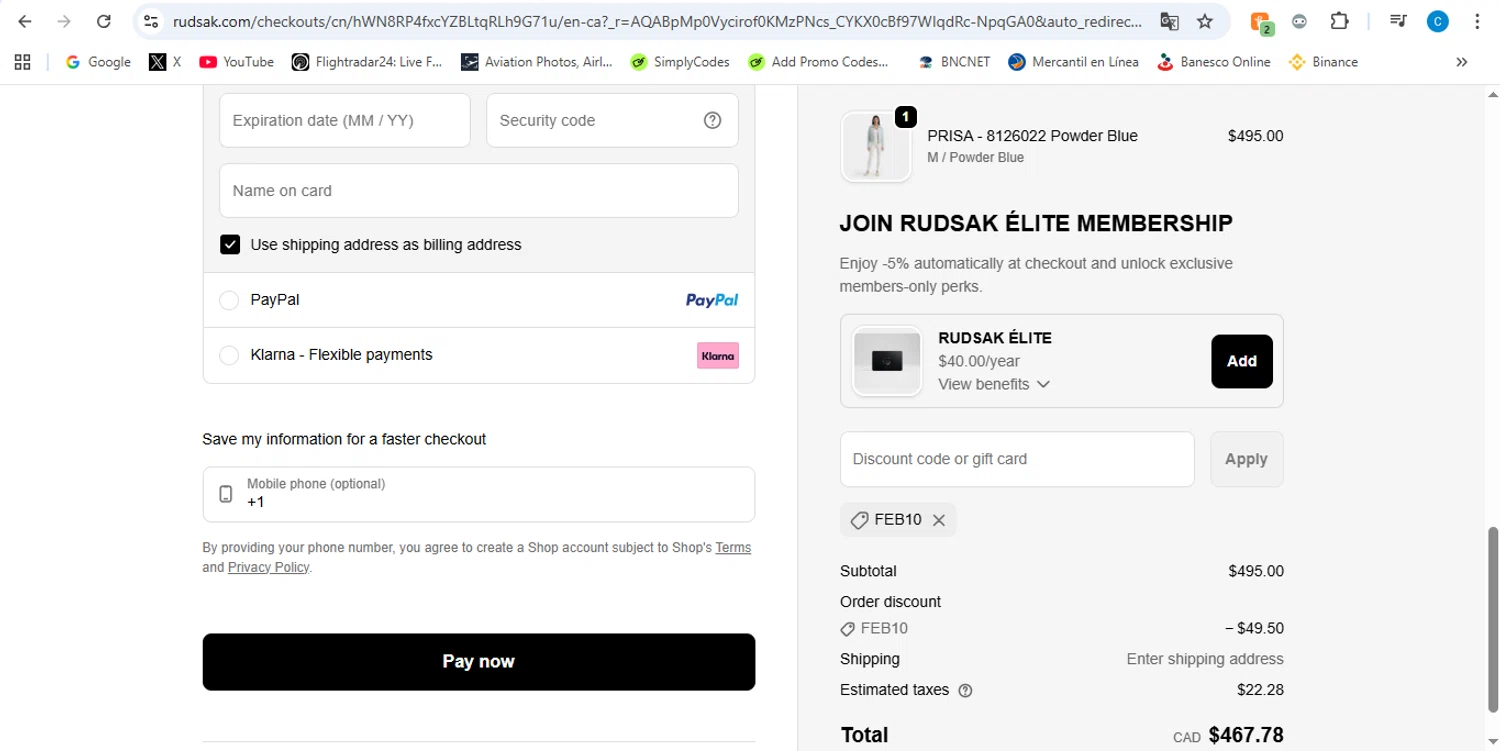The image size is (1500, 751).
Task: Remove the FEB10 discount code
Action: pos(938,520)
